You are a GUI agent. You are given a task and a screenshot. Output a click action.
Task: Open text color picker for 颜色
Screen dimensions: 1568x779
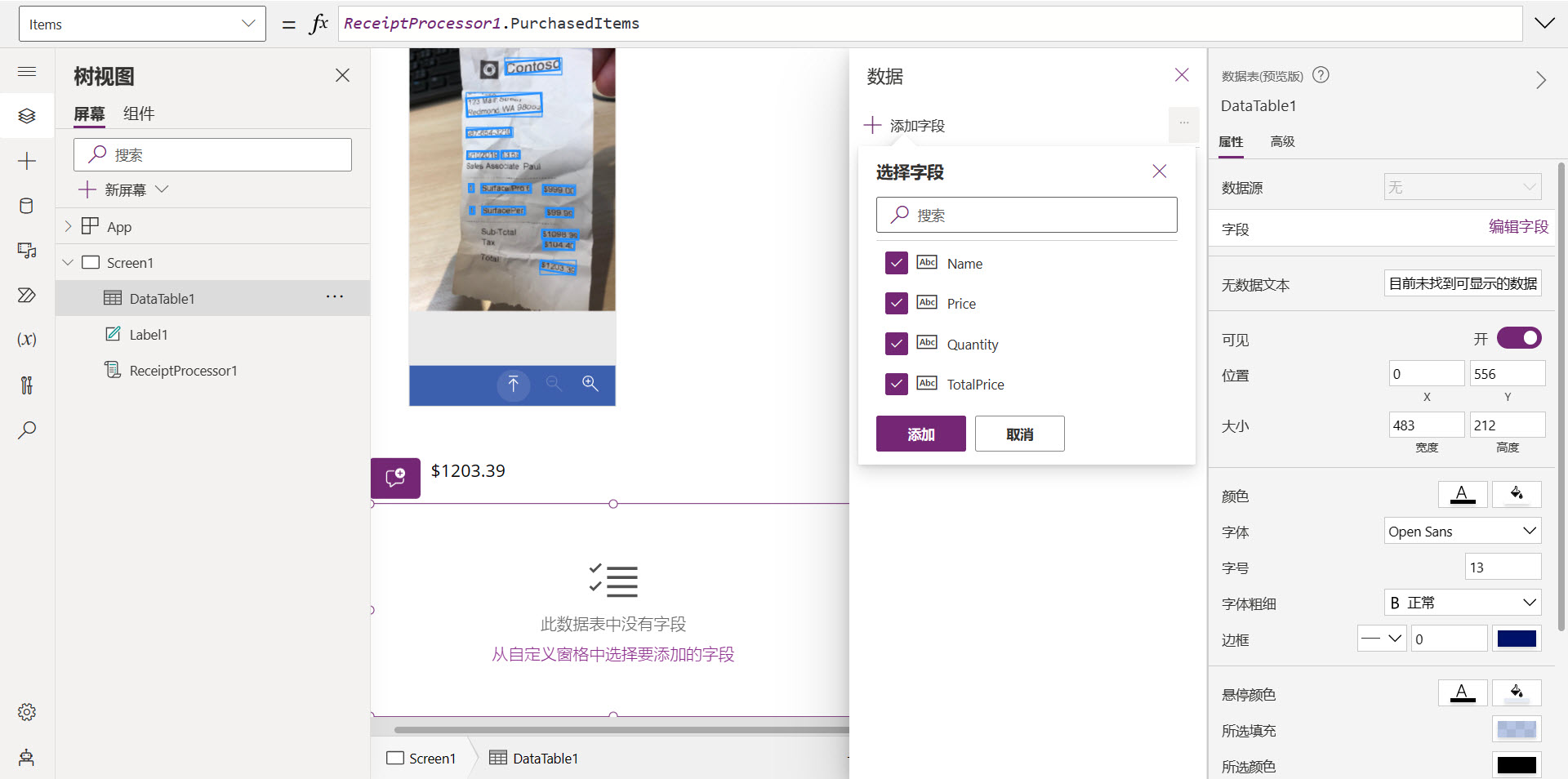pyautogui.click(x=1463, y=495)
